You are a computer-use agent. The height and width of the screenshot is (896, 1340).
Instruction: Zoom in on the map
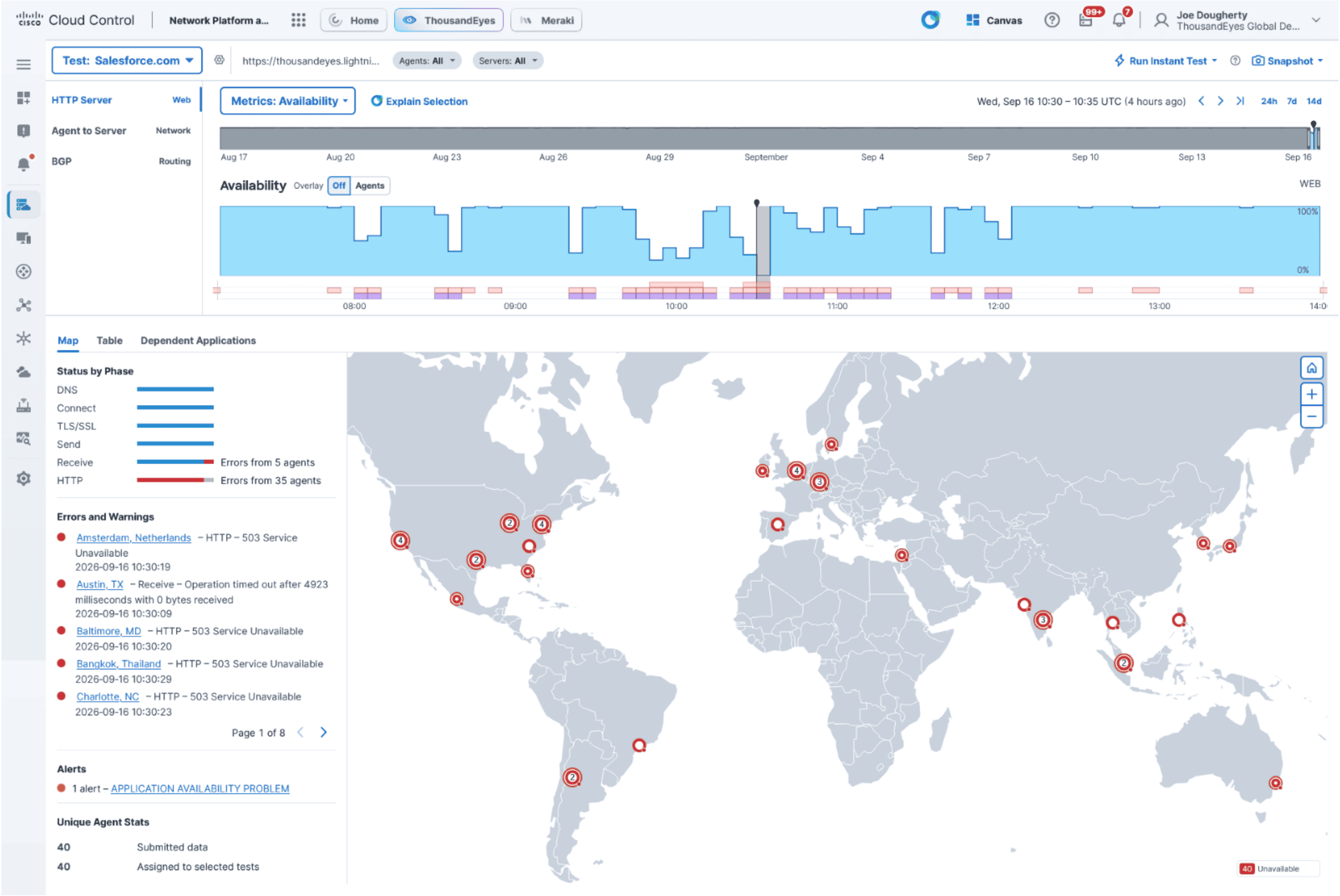[x=1312, y=394]
